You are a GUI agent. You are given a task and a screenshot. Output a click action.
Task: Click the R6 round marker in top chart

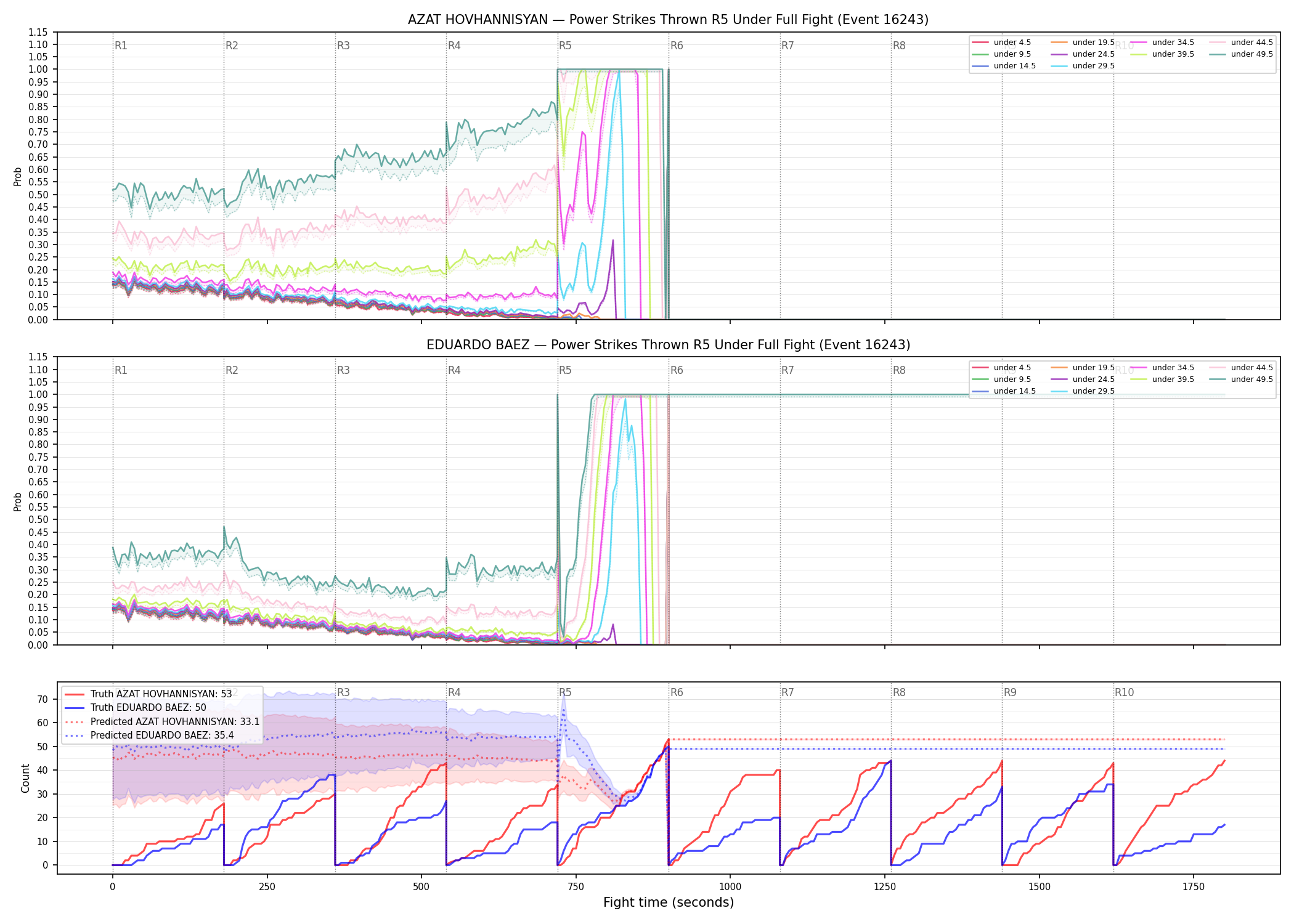click(x=677, y=46)
